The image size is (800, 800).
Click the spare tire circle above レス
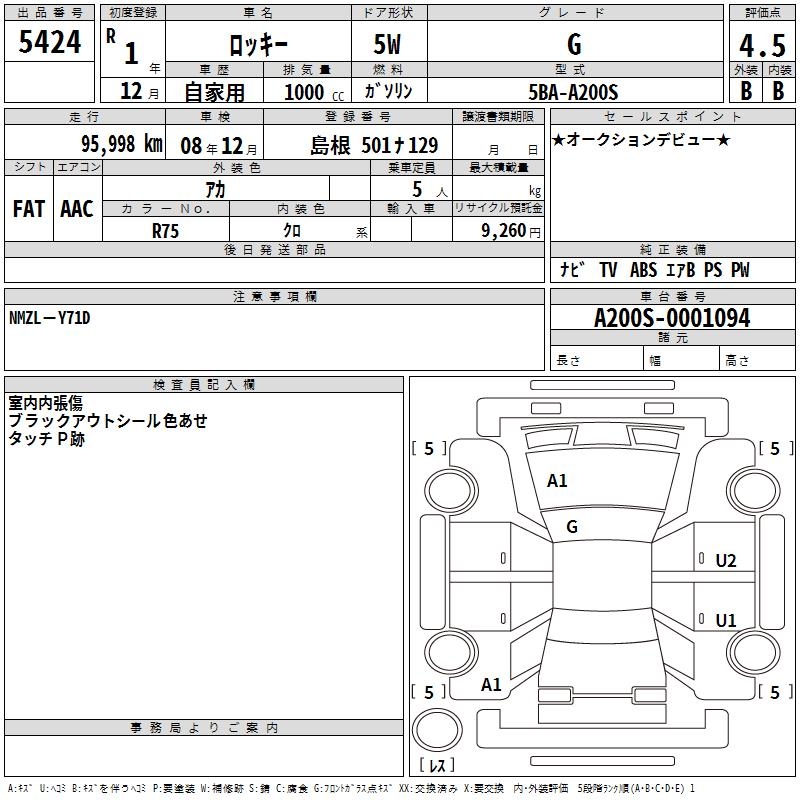coord(437,730)
